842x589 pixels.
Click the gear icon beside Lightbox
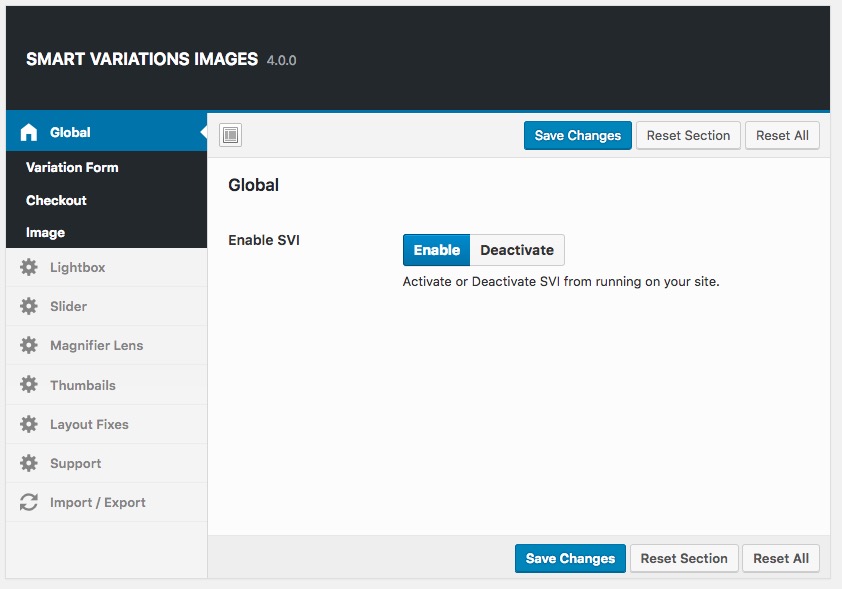pyautogui.click(x=29, y=267)
